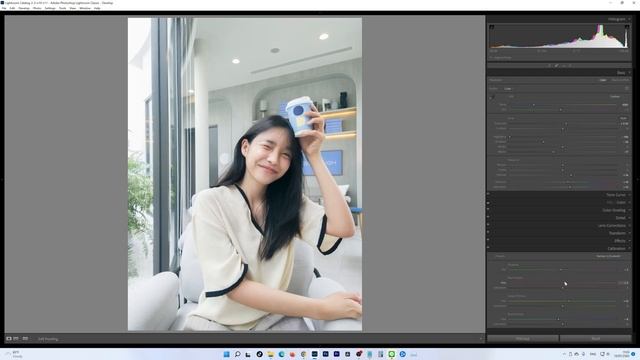The width and height of the screenshot is (640, 360).
Task: Open the Develop menu
Action: tap(24, 8)
